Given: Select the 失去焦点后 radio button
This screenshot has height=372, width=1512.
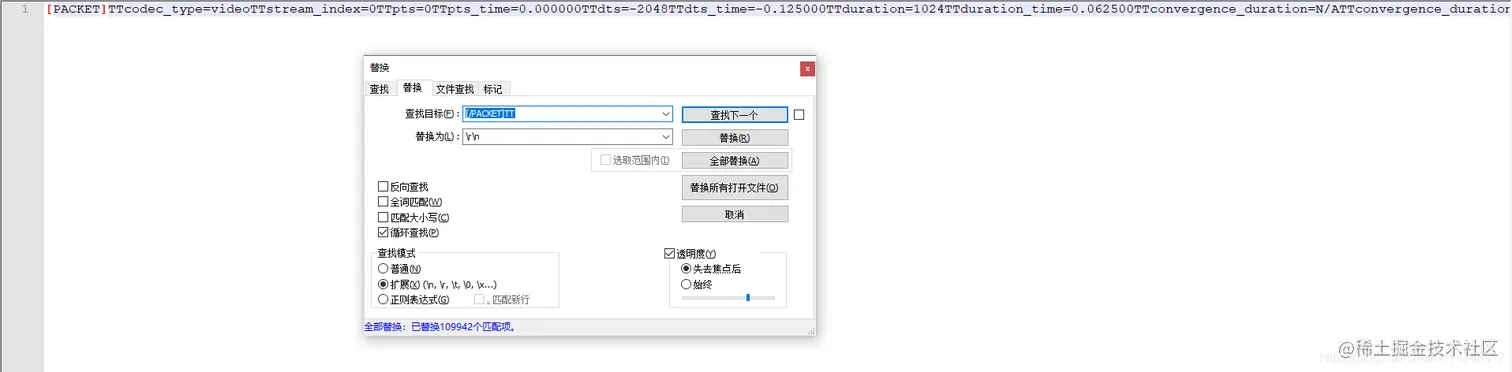Looking at the screenshot, I should tap(686, 269).
